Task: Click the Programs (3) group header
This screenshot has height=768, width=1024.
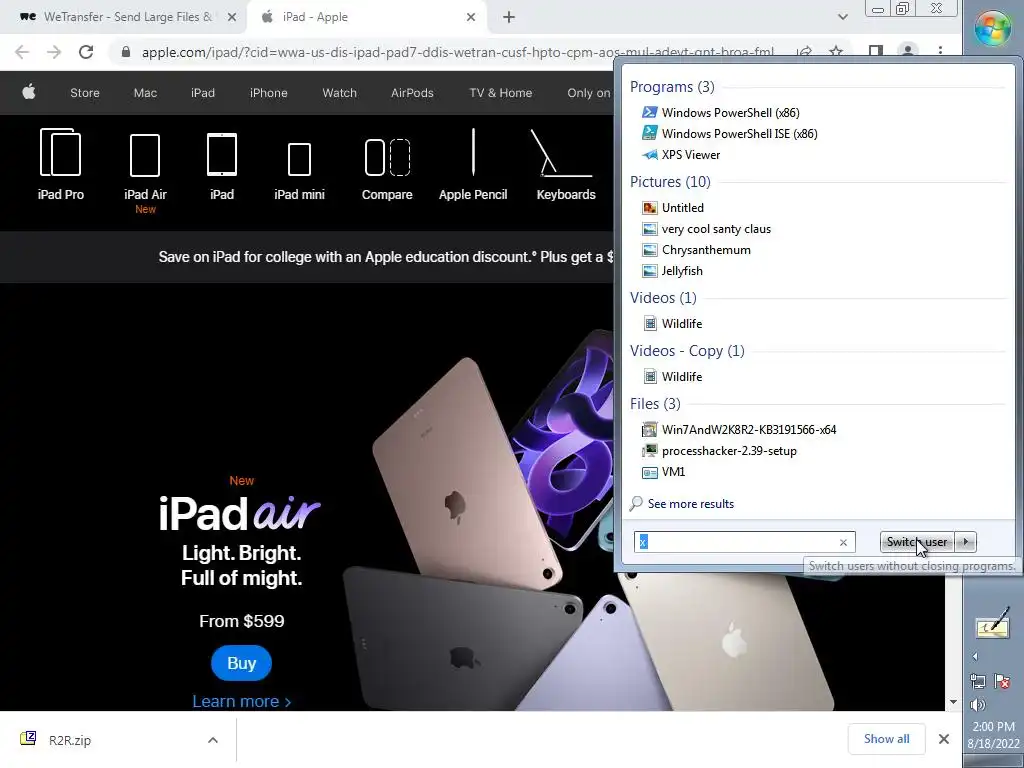Action: (672, 87)
